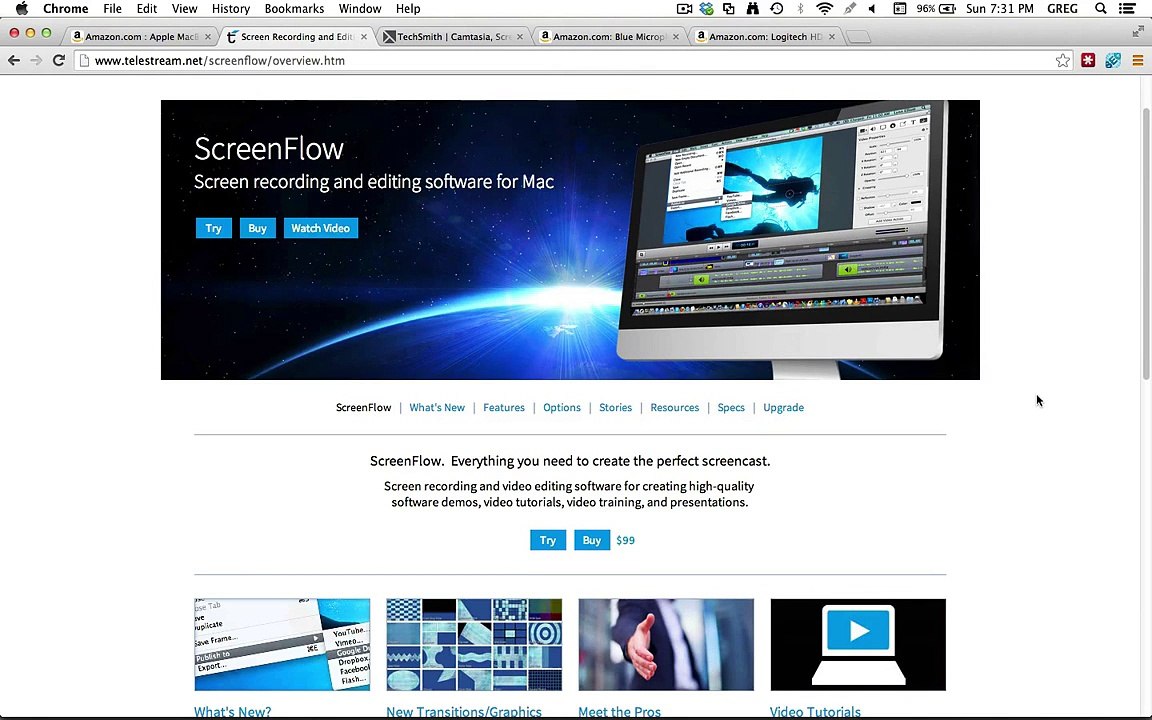
Task: Open Notification Center list icon
Action: [x=1127, y=9]
